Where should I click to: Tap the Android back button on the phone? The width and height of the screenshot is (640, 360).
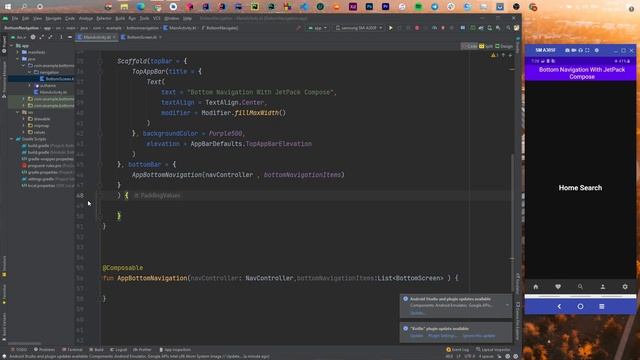(559, 307)
